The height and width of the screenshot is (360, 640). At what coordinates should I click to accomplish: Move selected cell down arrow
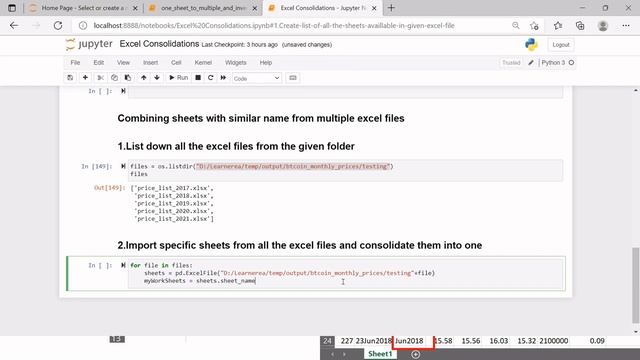pyautogui.click(x=157, y=78)
